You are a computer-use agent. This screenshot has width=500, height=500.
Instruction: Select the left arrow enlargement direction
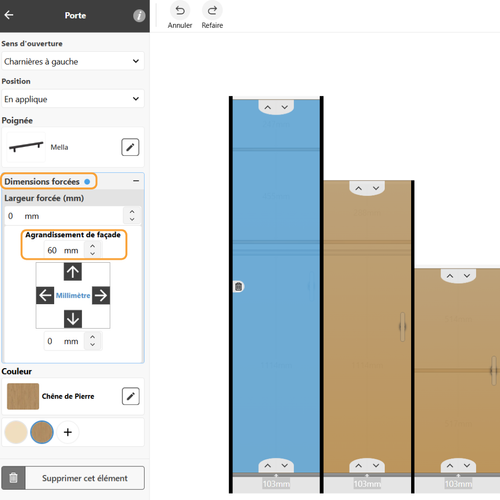tap(45, 295)
